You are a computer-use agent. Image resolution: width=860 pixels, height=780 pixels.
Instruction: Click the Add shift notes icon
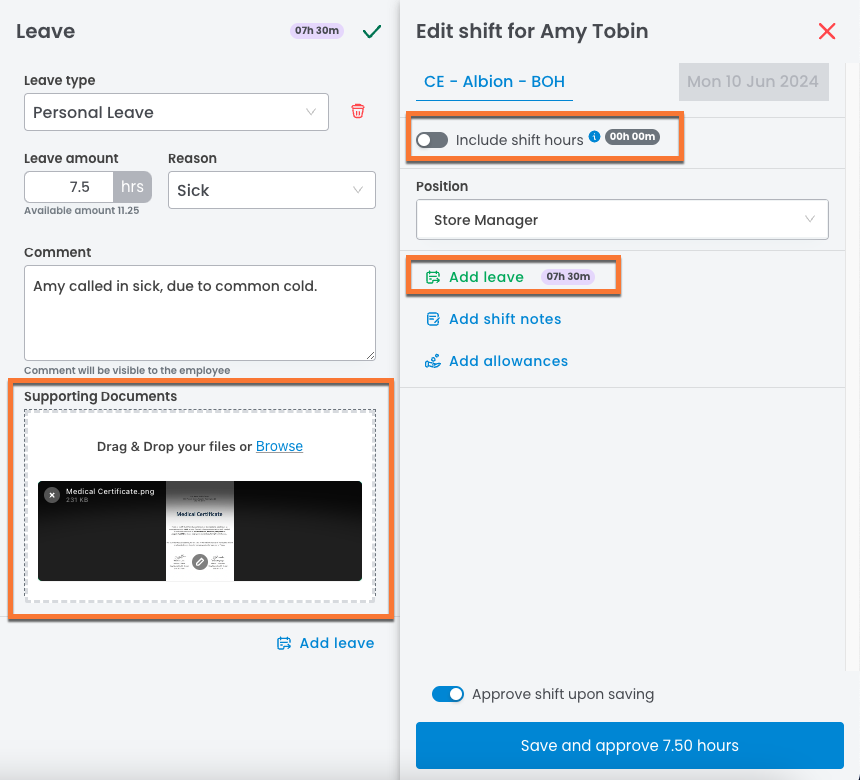point(433,319)
